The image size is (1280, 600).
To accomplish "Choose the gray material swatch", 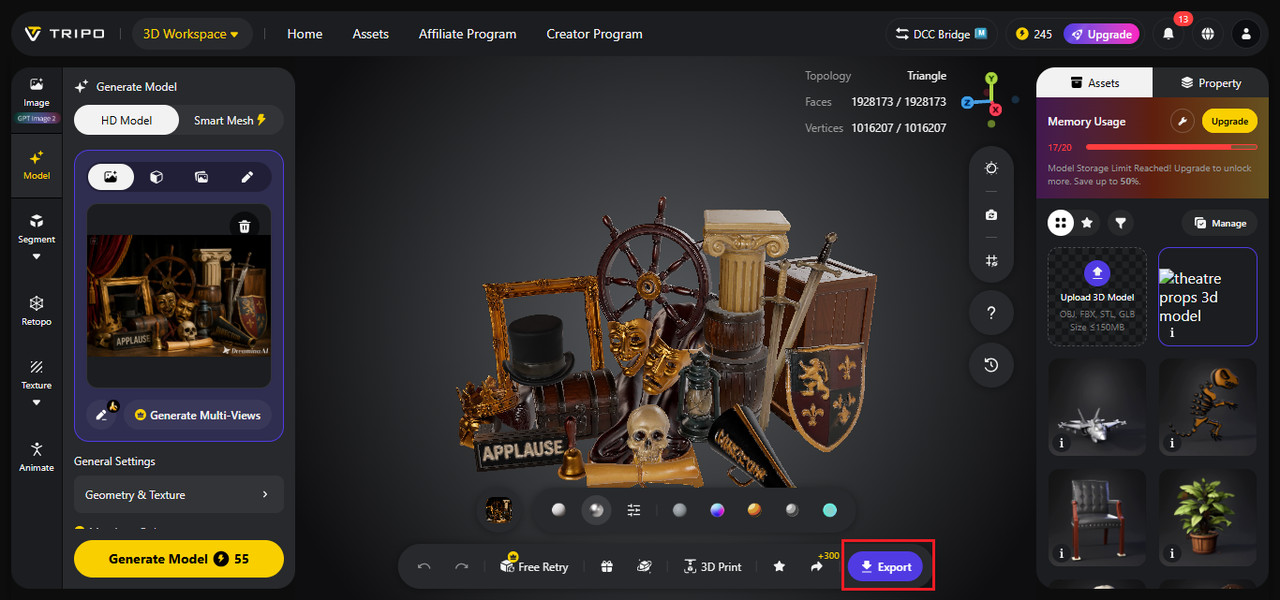I will pos(680,510).
